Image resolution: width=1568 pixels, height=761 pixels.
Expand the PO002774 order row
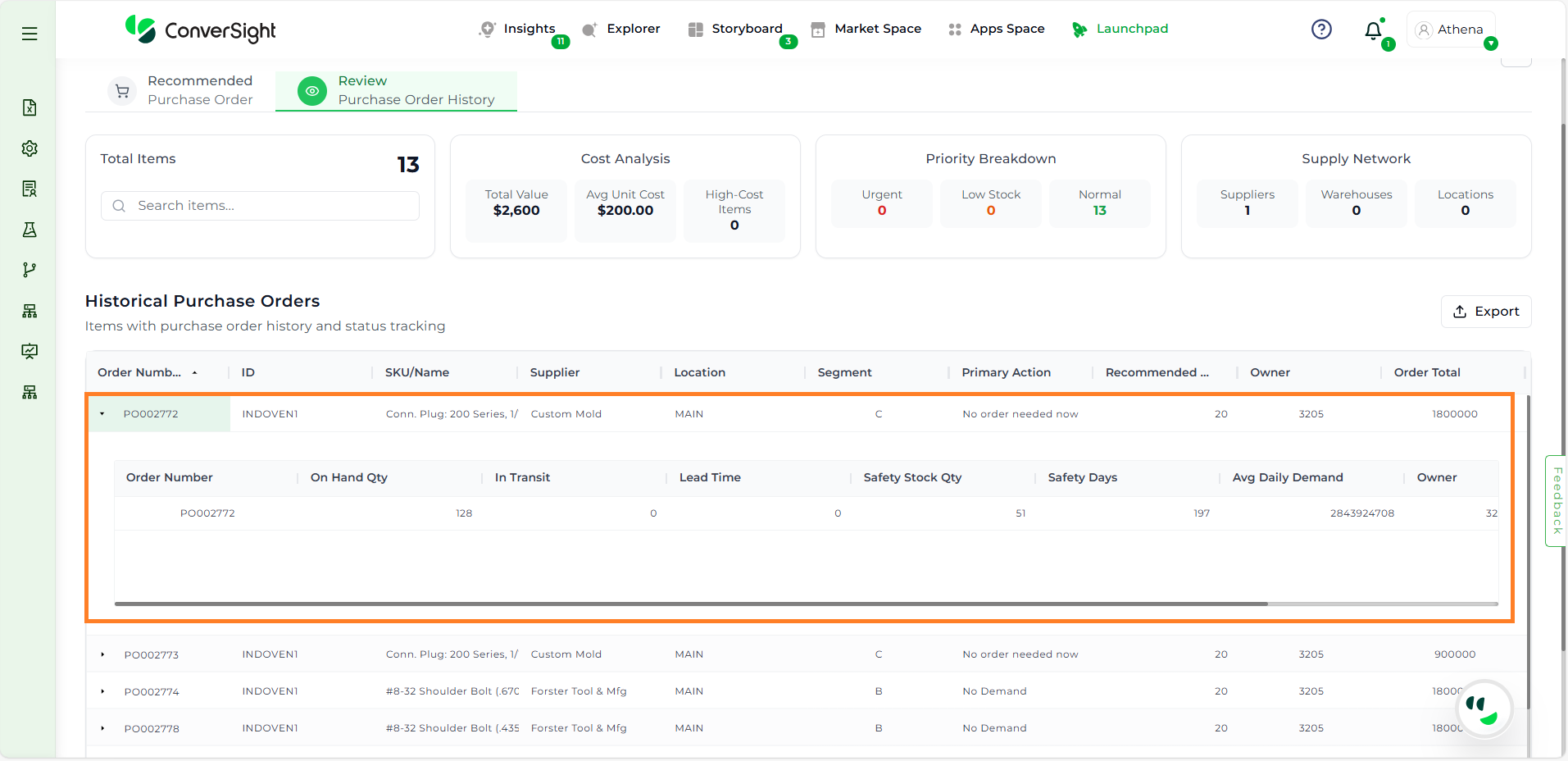[x=102, y=691]
